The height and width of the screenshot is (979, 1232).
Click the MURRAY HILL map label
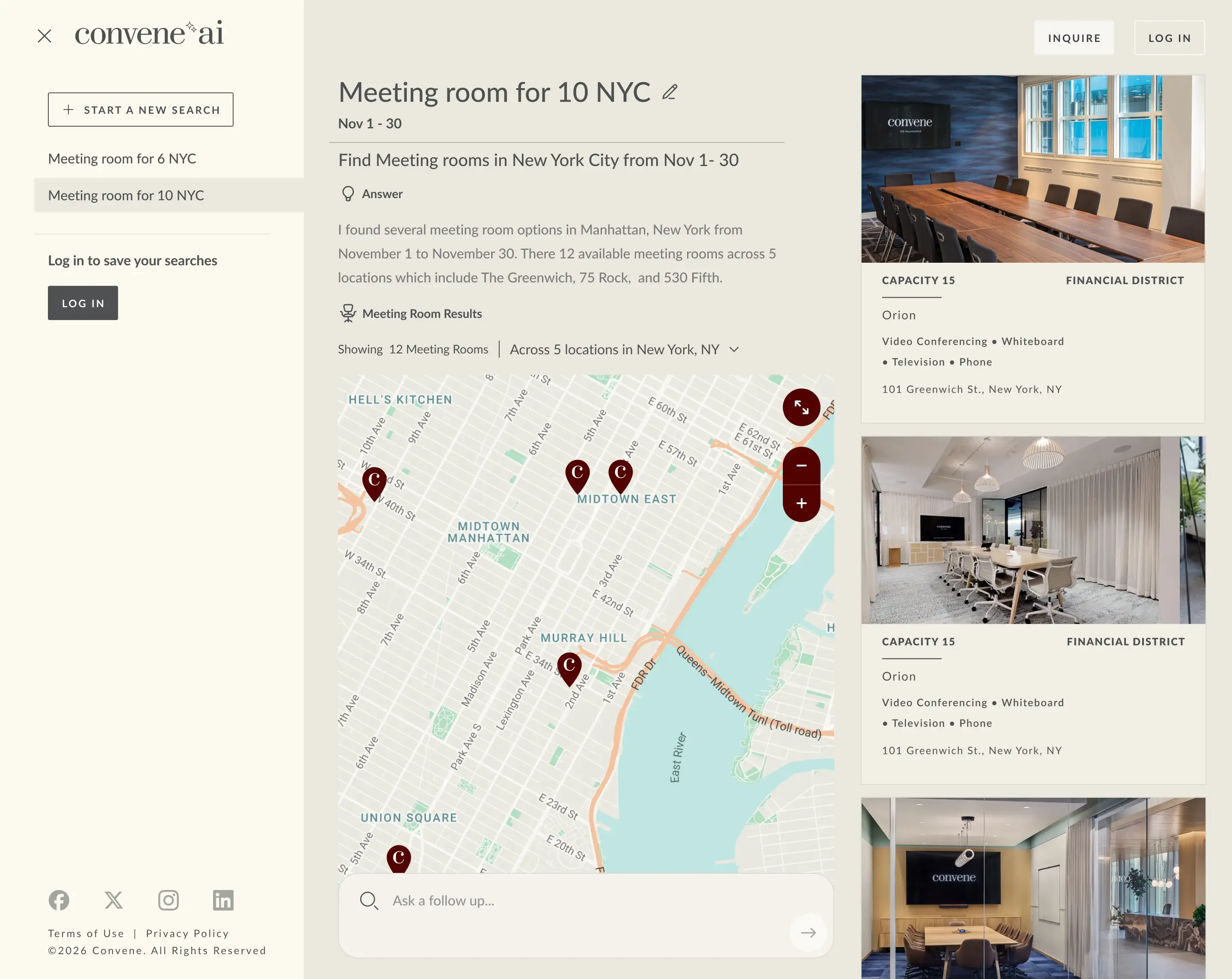click(x=584, y=638)
